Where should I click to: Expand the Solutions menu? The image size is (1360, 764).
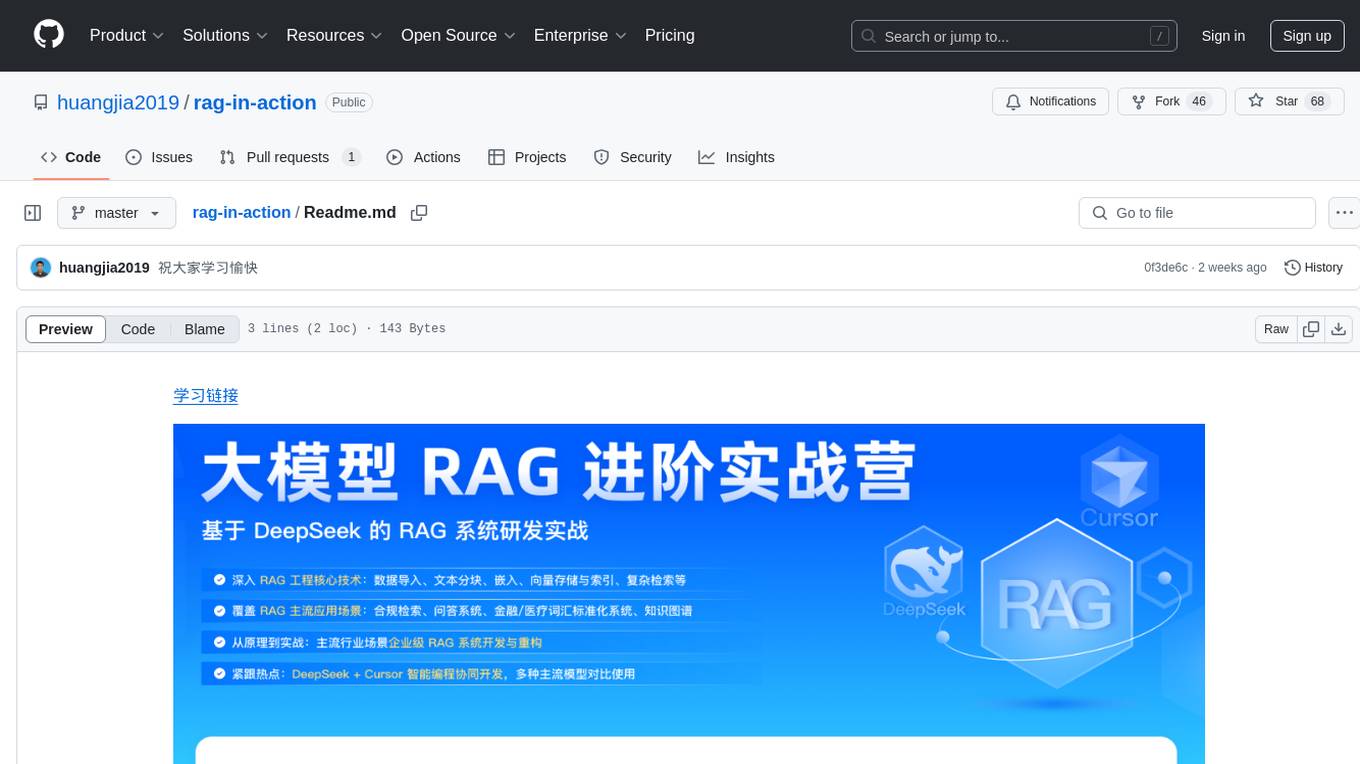click(x=225, y=35)
